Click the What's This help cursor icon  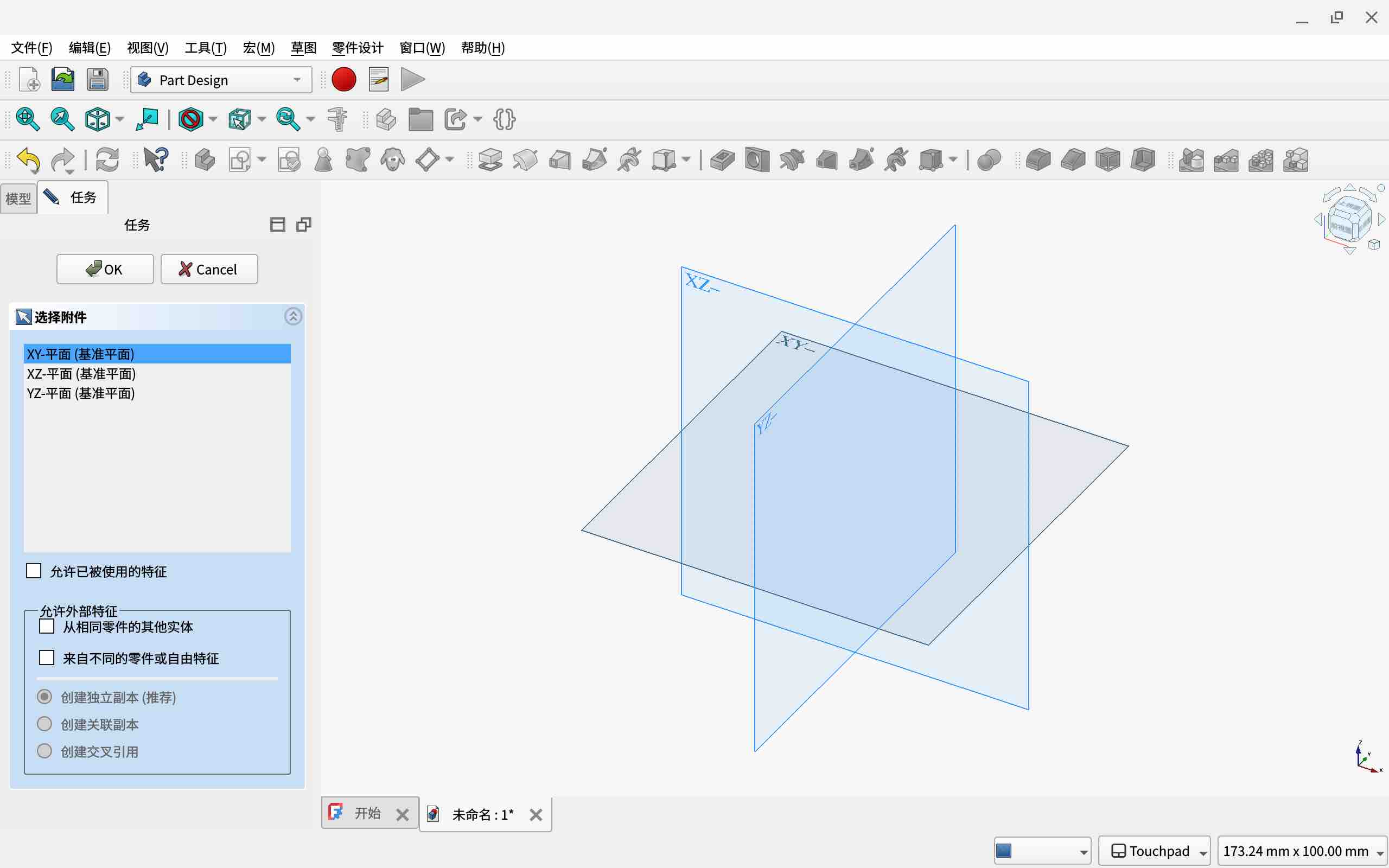click(x=156, y=159)
